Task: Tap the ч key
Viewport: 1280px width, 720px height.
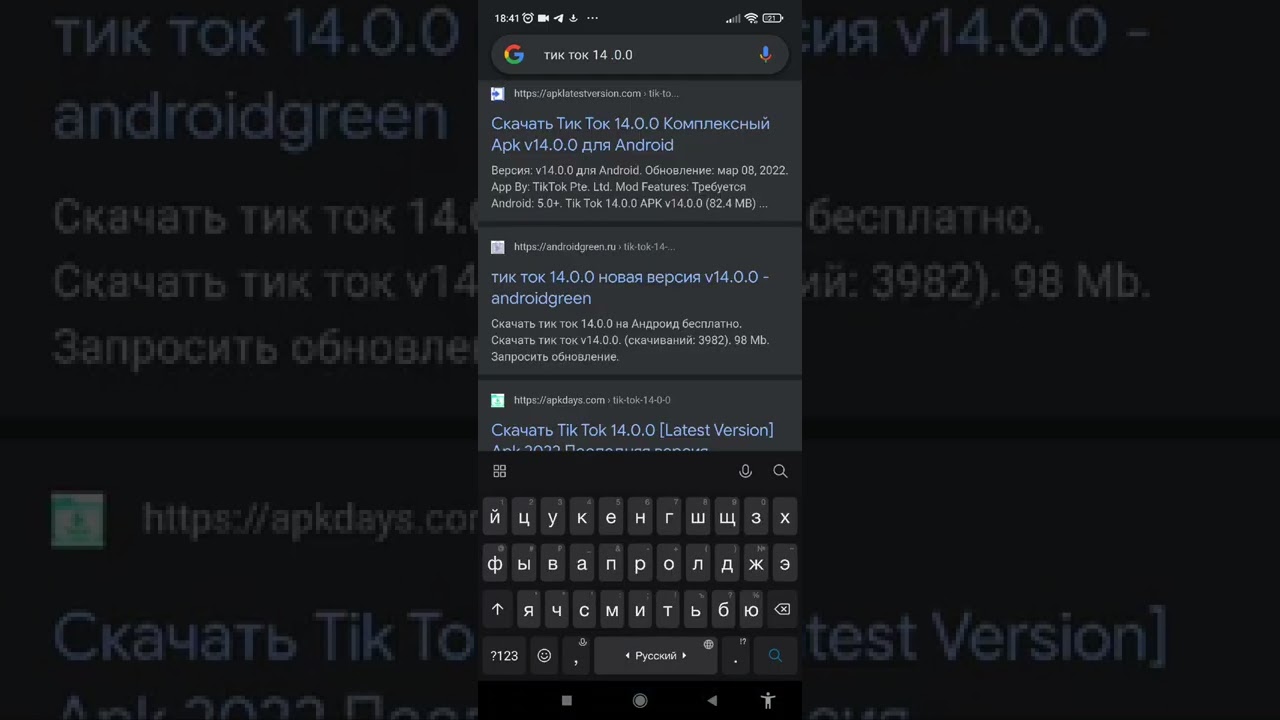Action: (557, 610)
